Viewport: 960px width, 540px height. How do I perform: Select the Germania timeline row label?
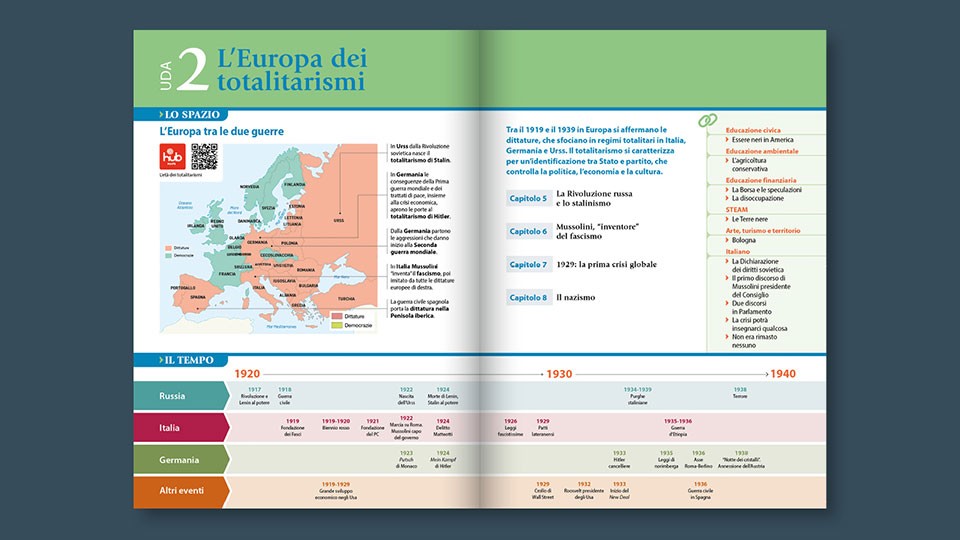181,460
